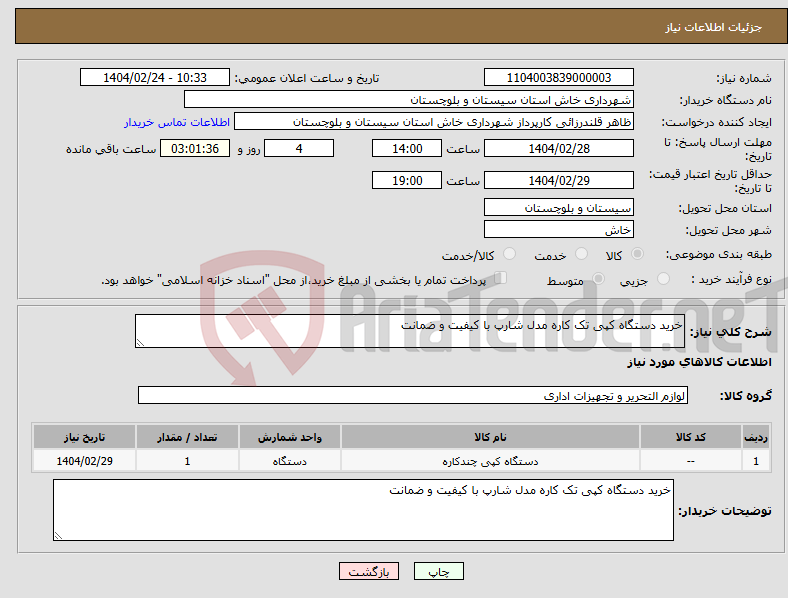Screen dimensions: 788x598
Task: Click the گروه کالا field
Action: click(413, 395)
